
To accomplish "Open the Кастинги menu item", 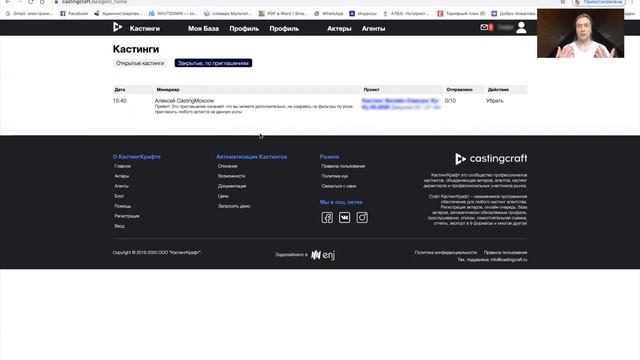I will click(x=144, y=29).
